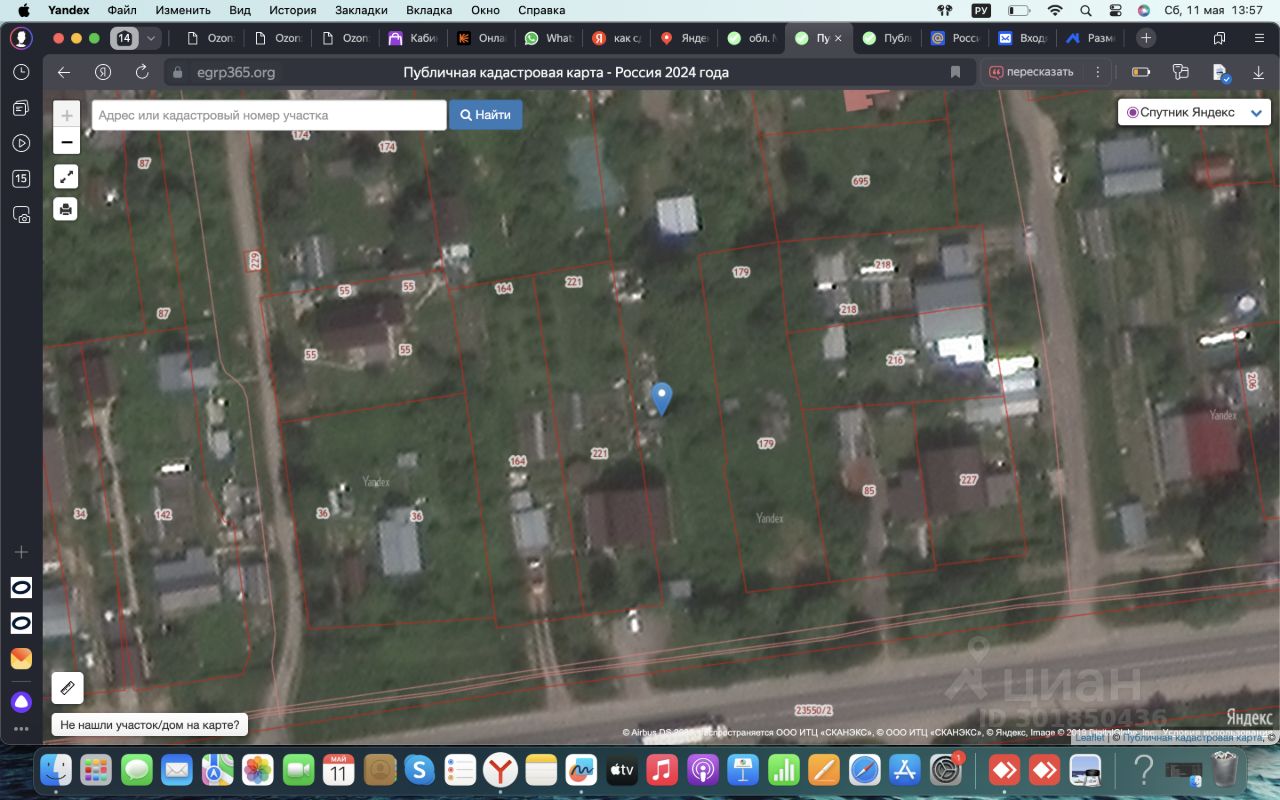Click the пересказать button
The height and width of the screenshot is (800, 1280).
pyautogui.click(x=1031, y=72)
